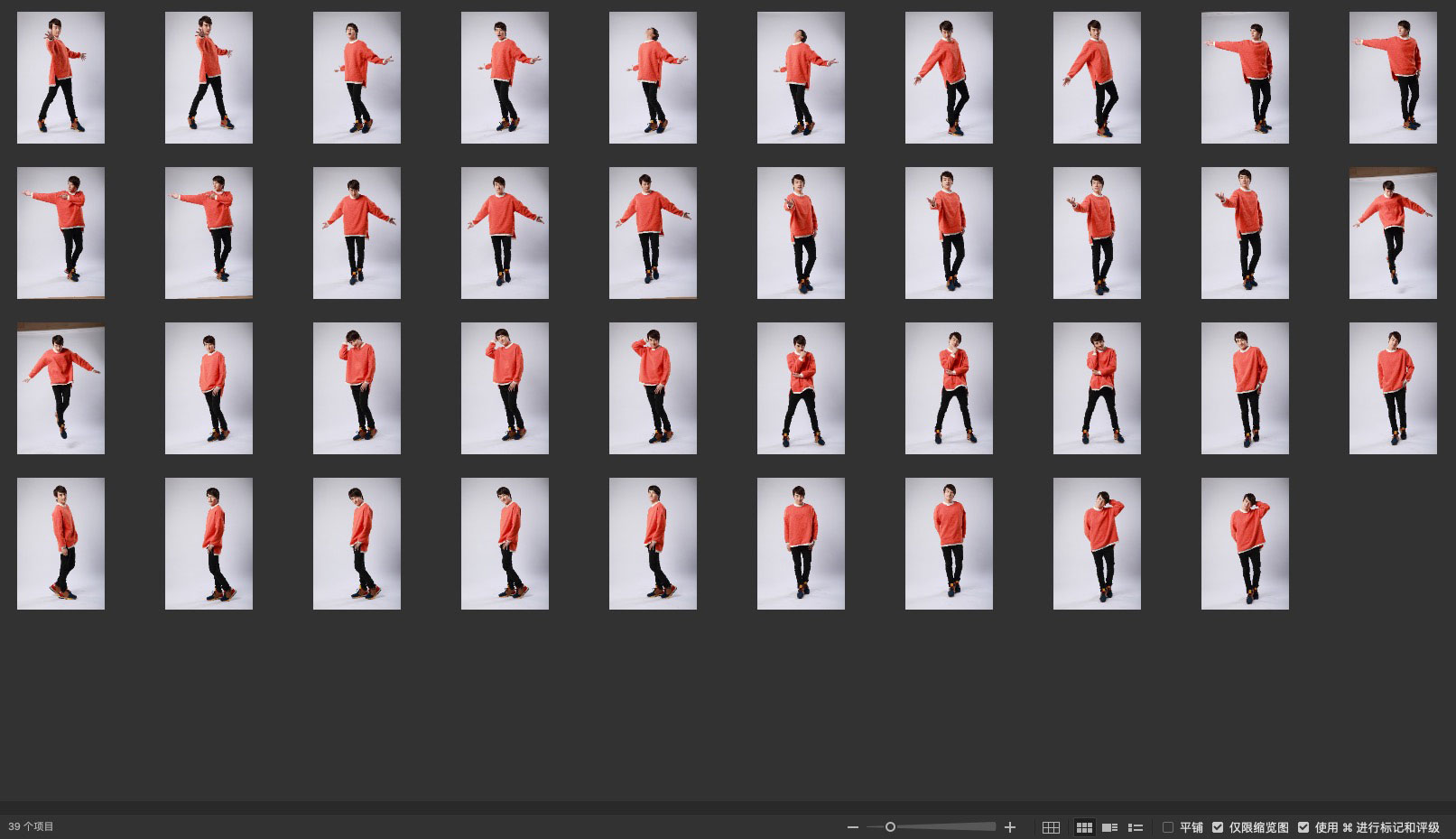Screen dimensions: 1456x839
Task: Click the lock thumbnail grid icon
Action: click(1051, 827)
